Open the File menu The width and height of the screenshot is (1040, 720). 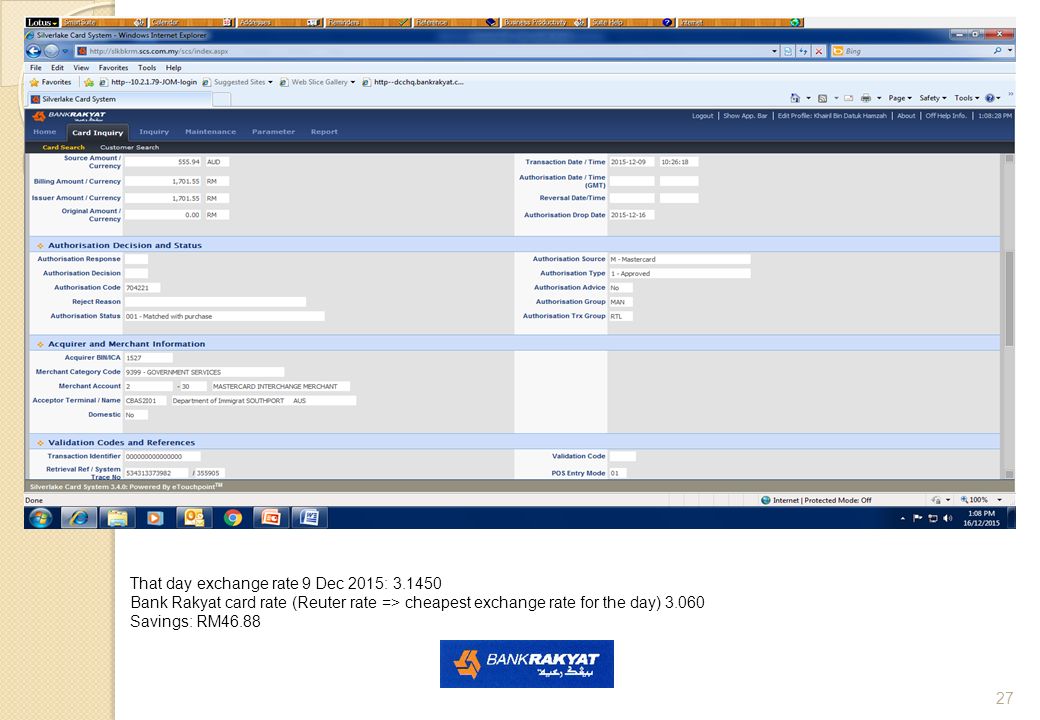coord(36,68)
